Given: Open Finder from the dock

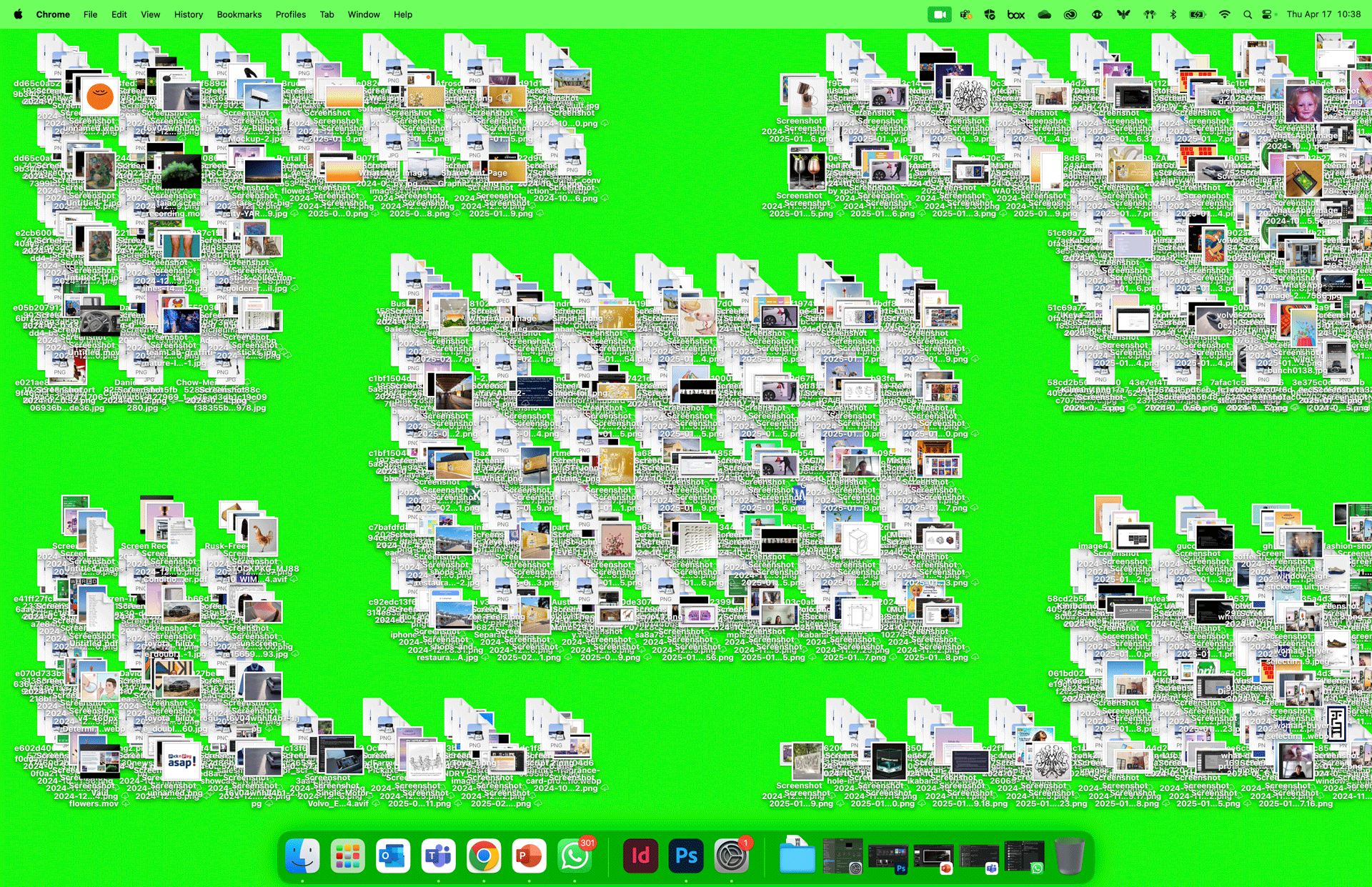Looking at the screenshot, I should 302,856.
